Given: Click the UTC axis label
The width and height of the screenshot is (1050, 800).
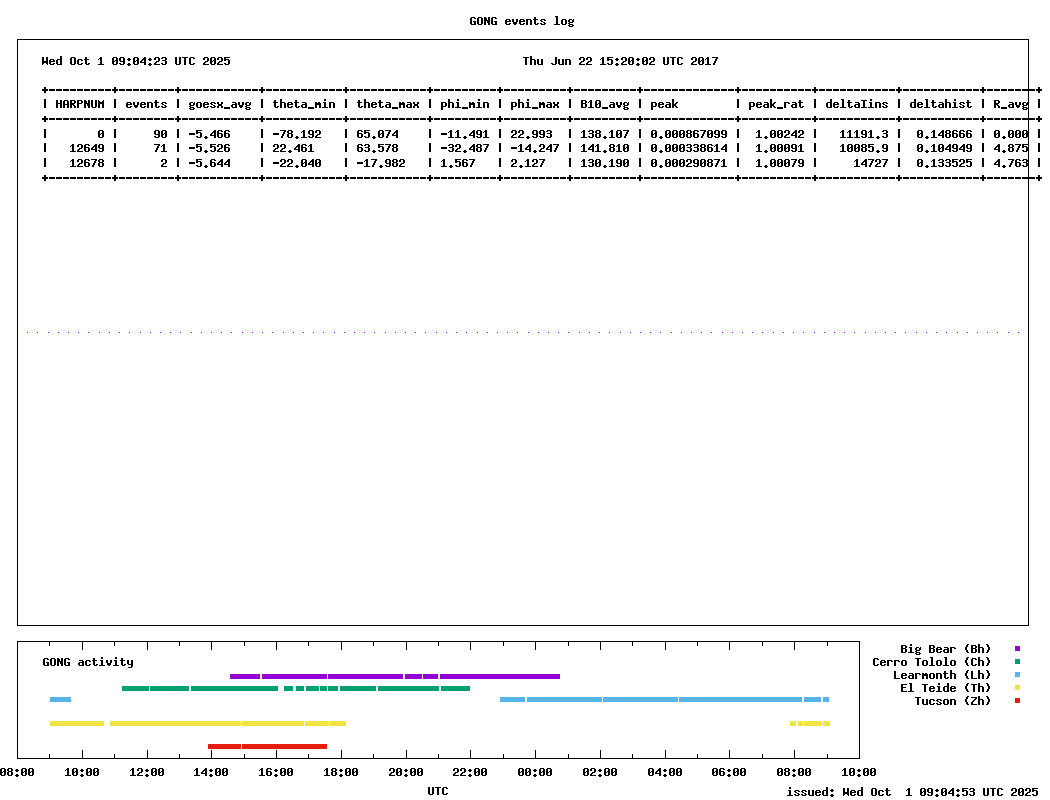Looking at the screenshot, I should click(438, 791).
